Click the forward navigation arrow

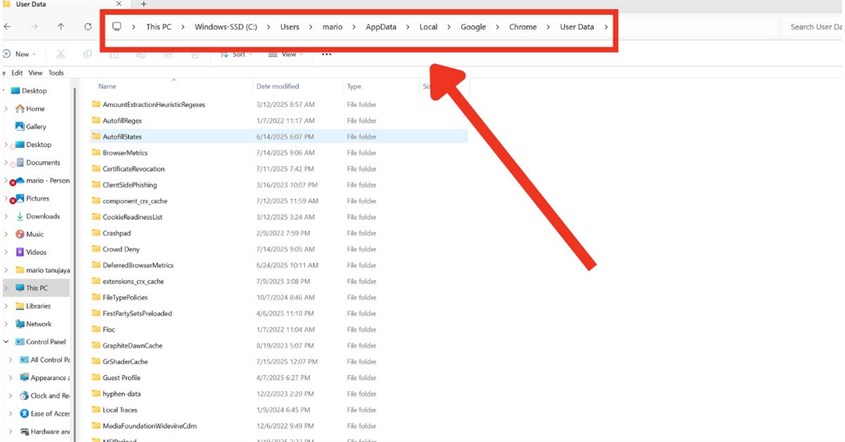[34, 26]
